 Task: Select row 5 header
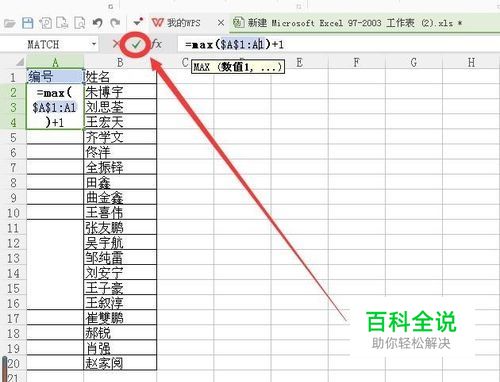click(13, 137)
